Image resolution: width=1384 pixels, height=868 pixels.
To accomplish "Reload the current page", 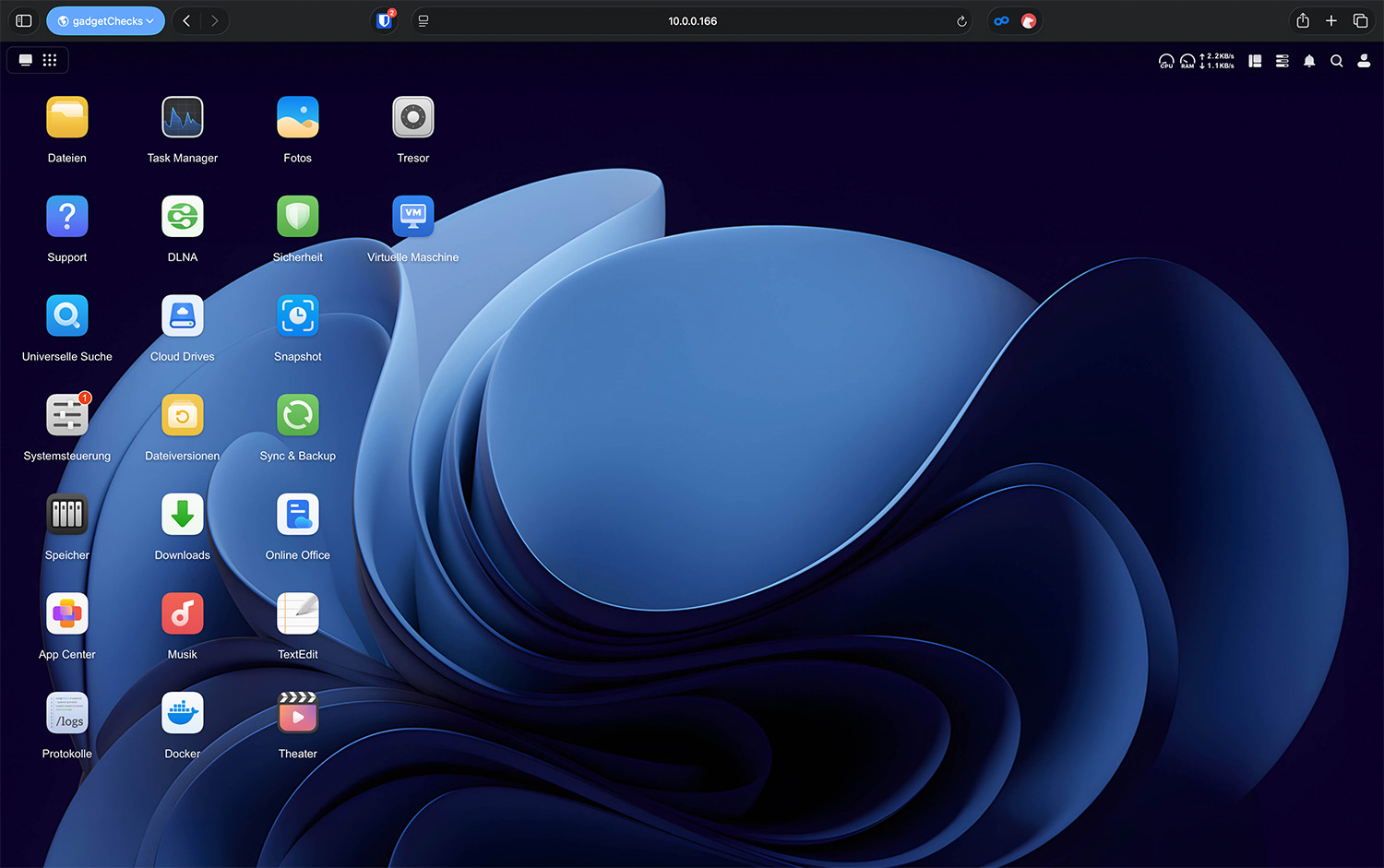I will [961, 21].
